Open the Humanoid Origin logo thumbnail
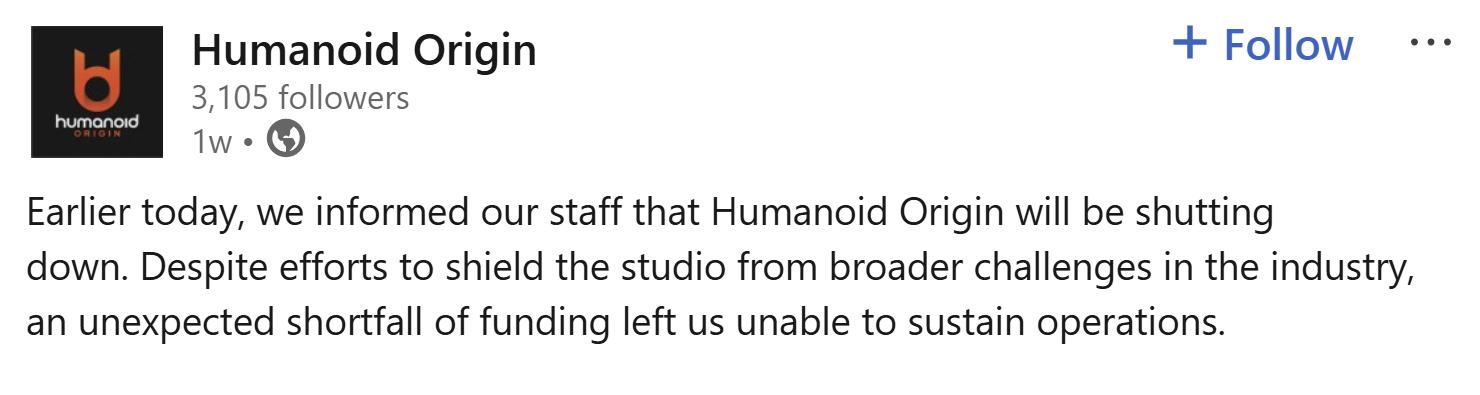This screenshot has height=395, width=1480. [97, 92]
